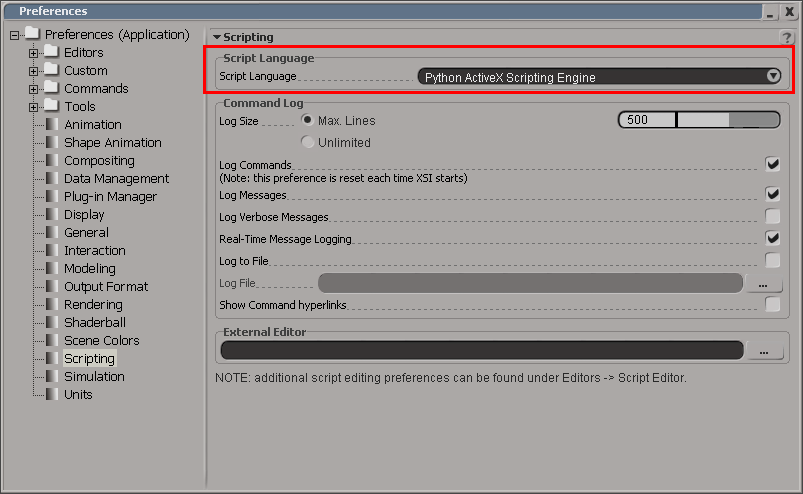Image resolution: width=803 pixels, height=494 pixels.
Task: Click the Rendering preferences page icon
Action: pos(52,305)
